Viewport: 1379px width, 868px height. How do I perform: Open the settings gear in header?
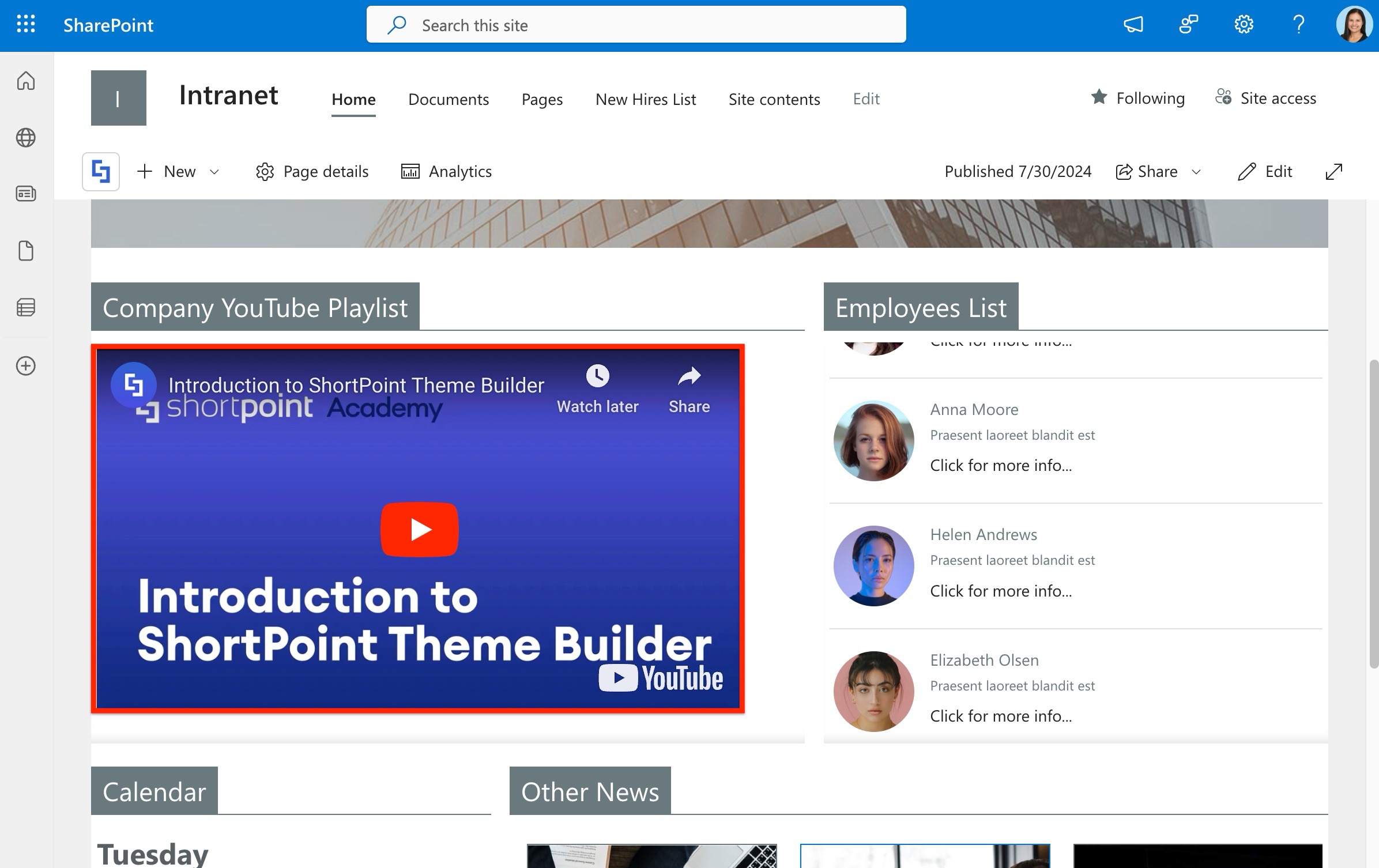[x=1244, y=24]
